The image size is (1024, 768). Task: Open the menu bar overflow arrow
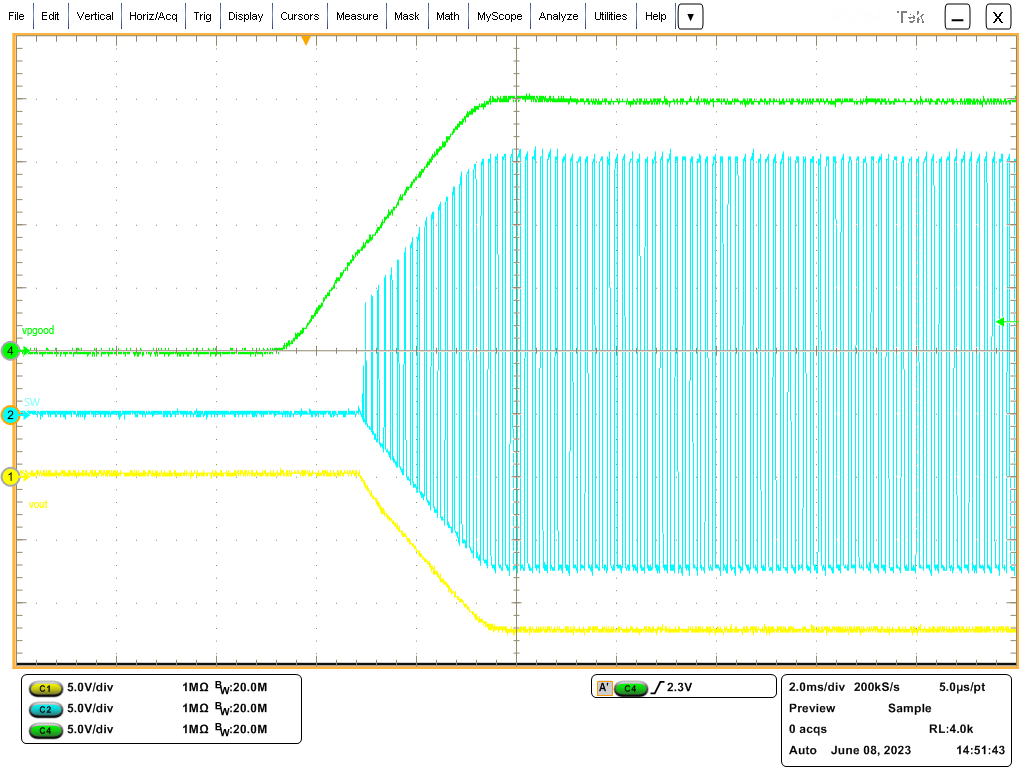[x=690, y=16]
